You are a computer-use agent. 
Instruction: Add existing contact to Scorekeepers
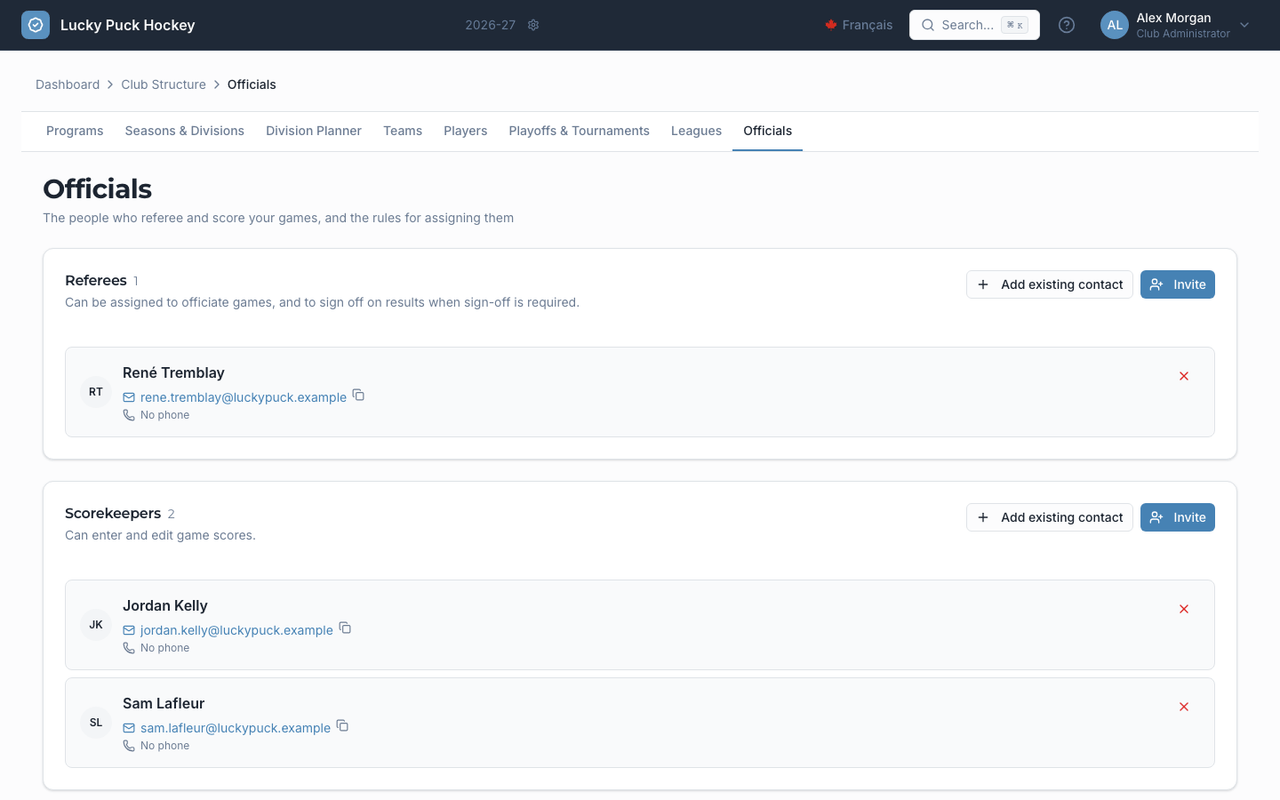(x=1050, y=518)
